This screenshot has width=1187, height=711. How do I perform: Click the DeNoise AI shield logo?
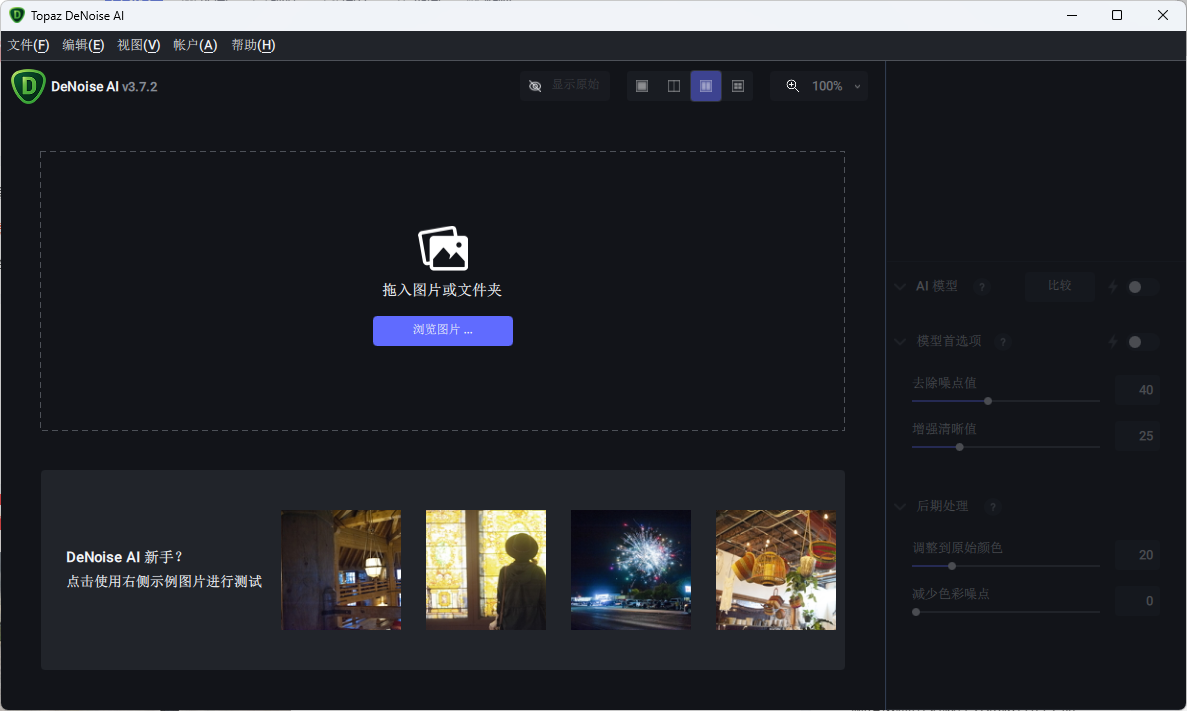click(28, 86)
